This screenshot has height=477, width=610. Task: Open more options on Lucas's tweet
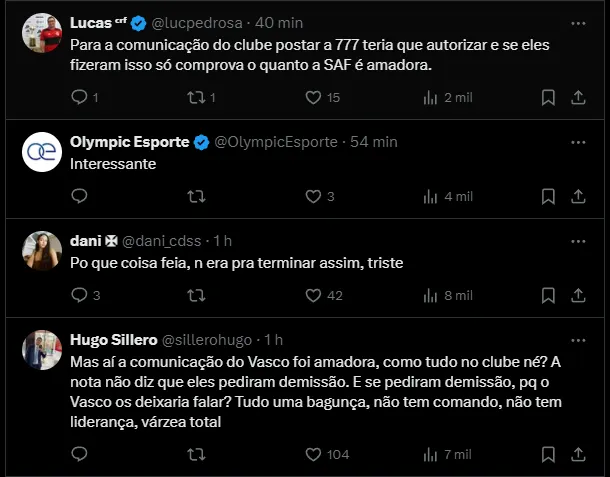tap(578, 22)
